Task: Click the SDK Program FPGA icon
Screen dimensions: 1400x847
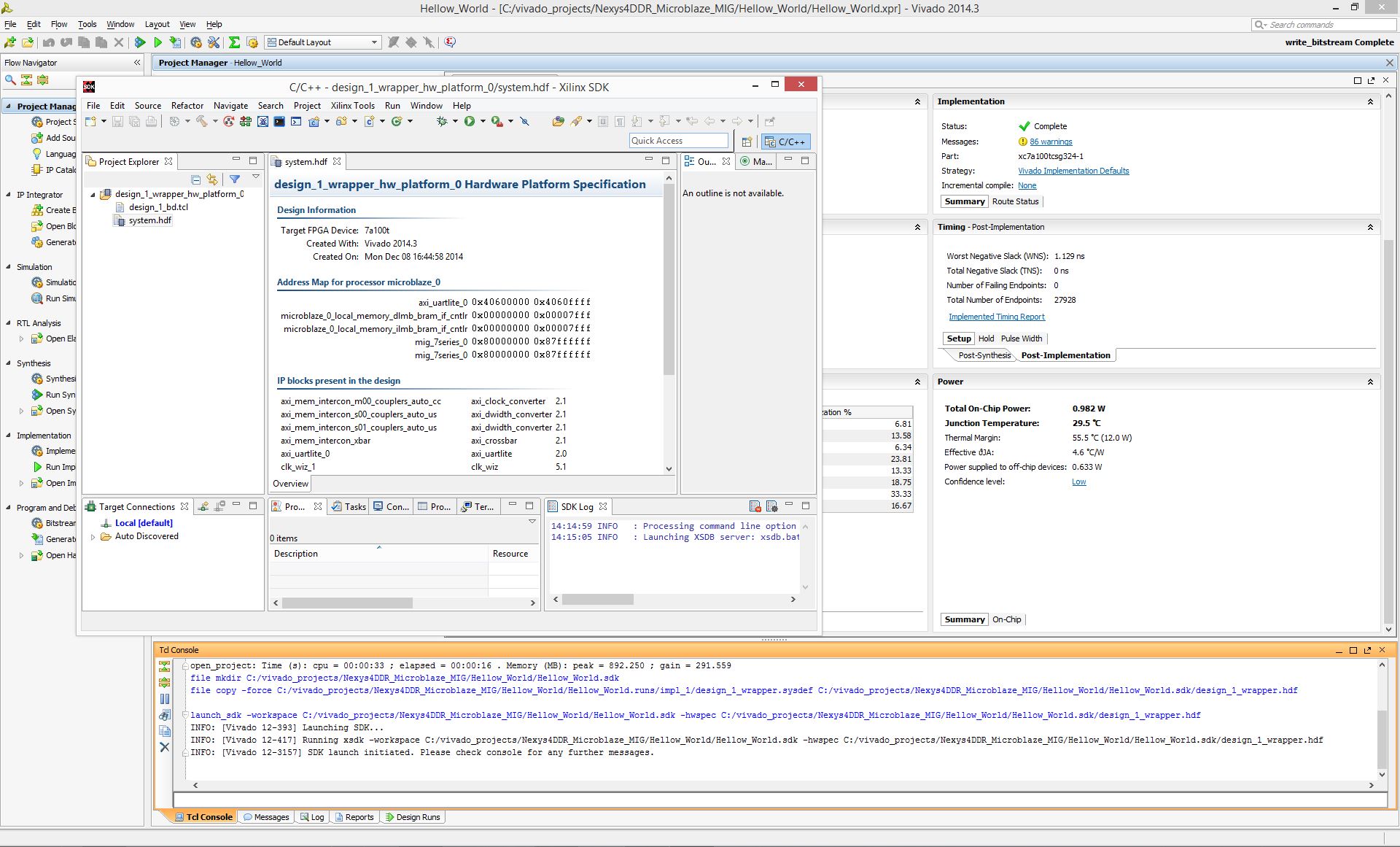Action: pos(246,121)
